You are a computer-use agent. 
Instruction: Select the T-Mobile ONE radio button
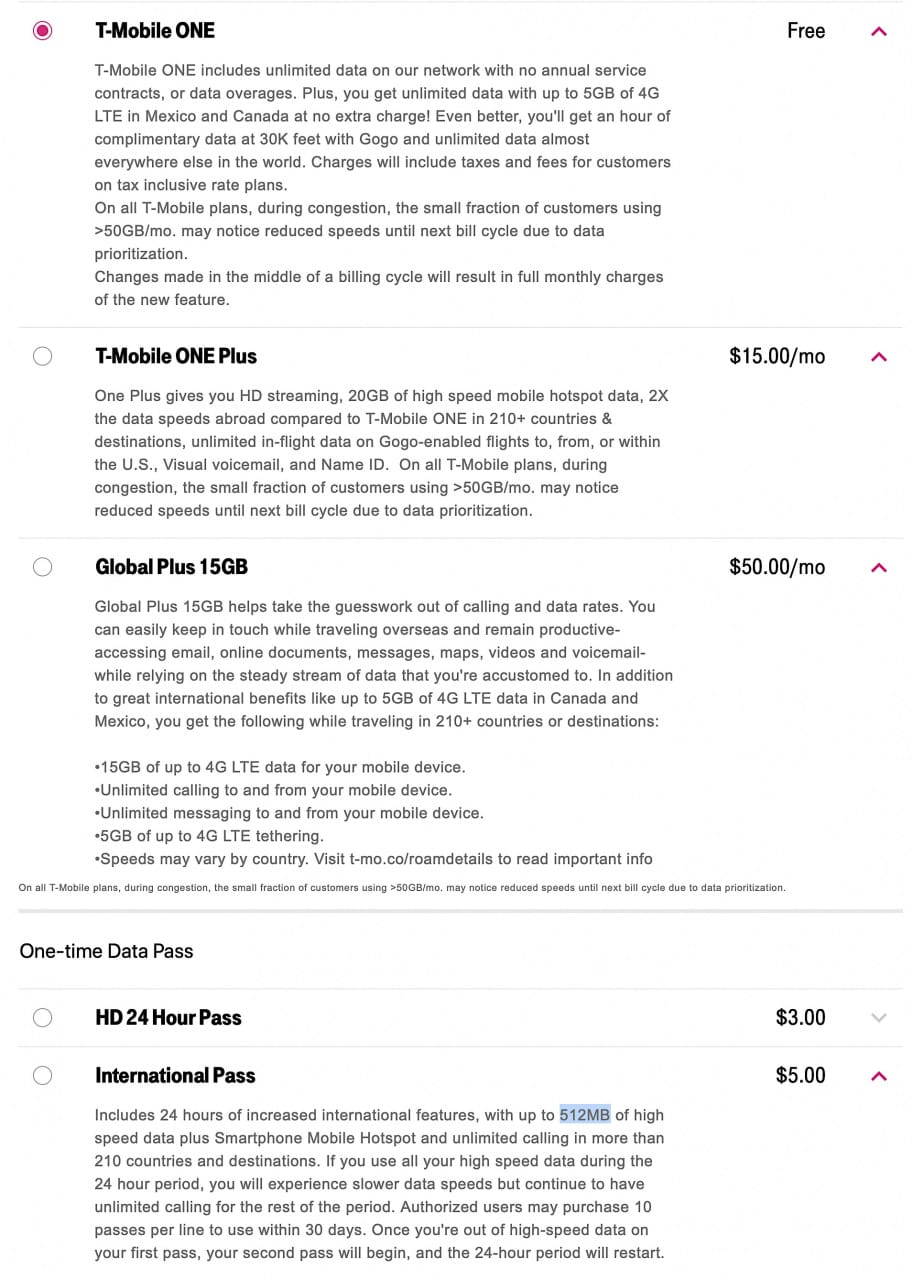click(42, 31)
